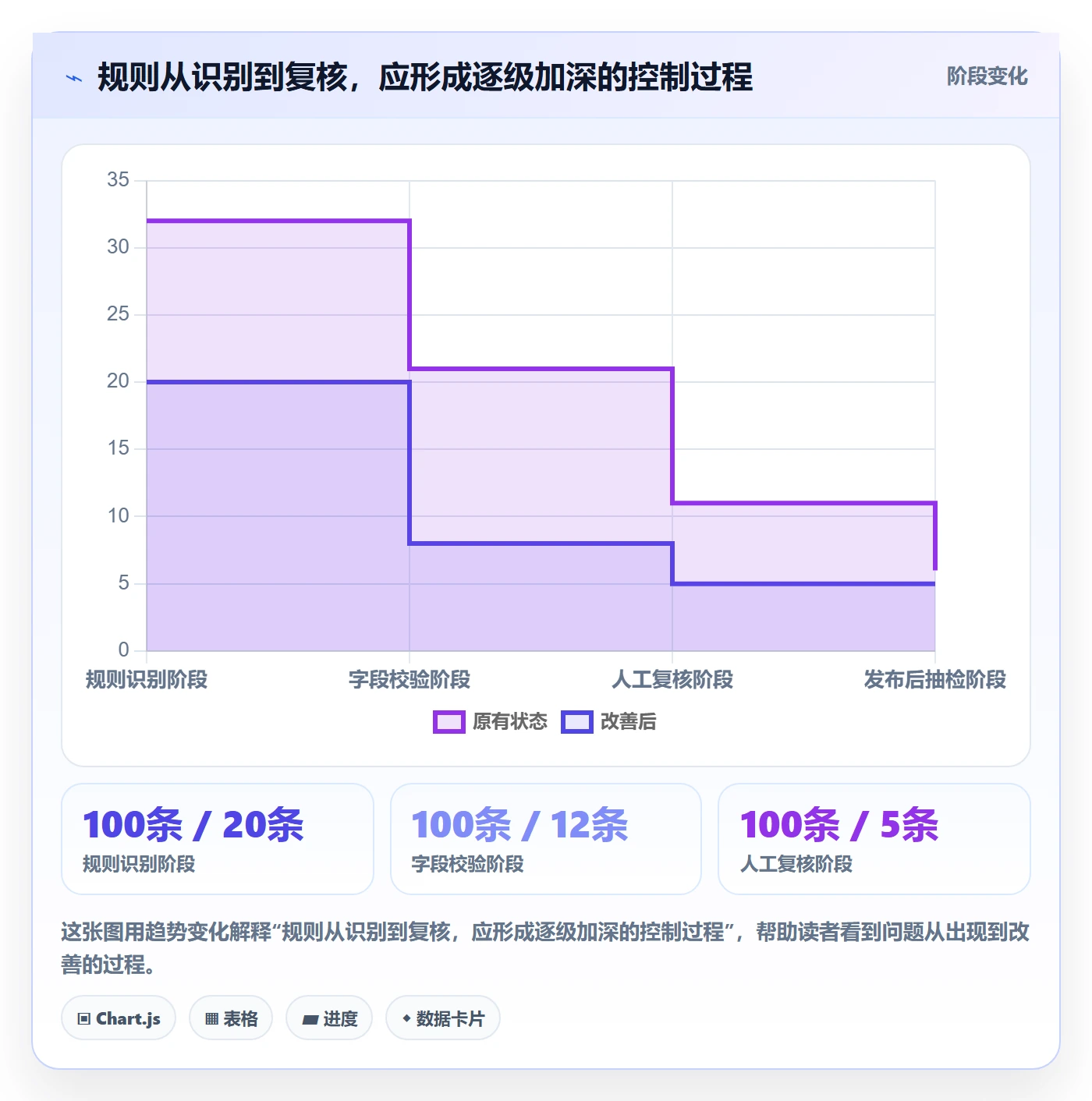Viewport: 1092px width, 1101px height.
Task: Click the 人工复核阶段 x-axis label
Action: coord(672,680)
